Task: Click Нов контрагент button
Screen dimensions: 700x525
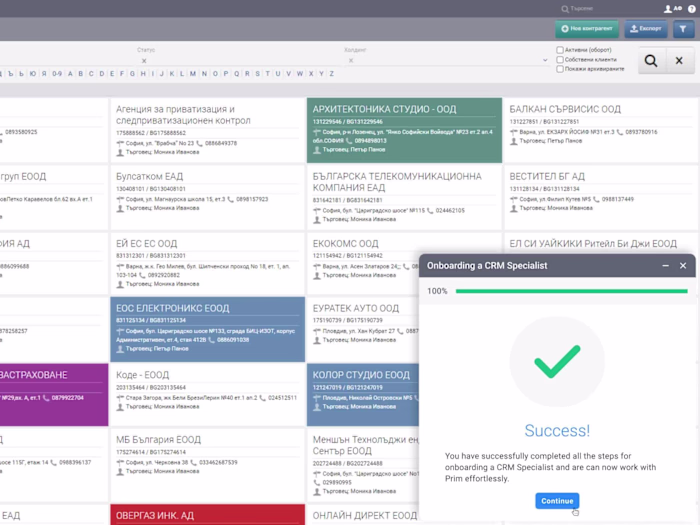Action: pos(587,29)
